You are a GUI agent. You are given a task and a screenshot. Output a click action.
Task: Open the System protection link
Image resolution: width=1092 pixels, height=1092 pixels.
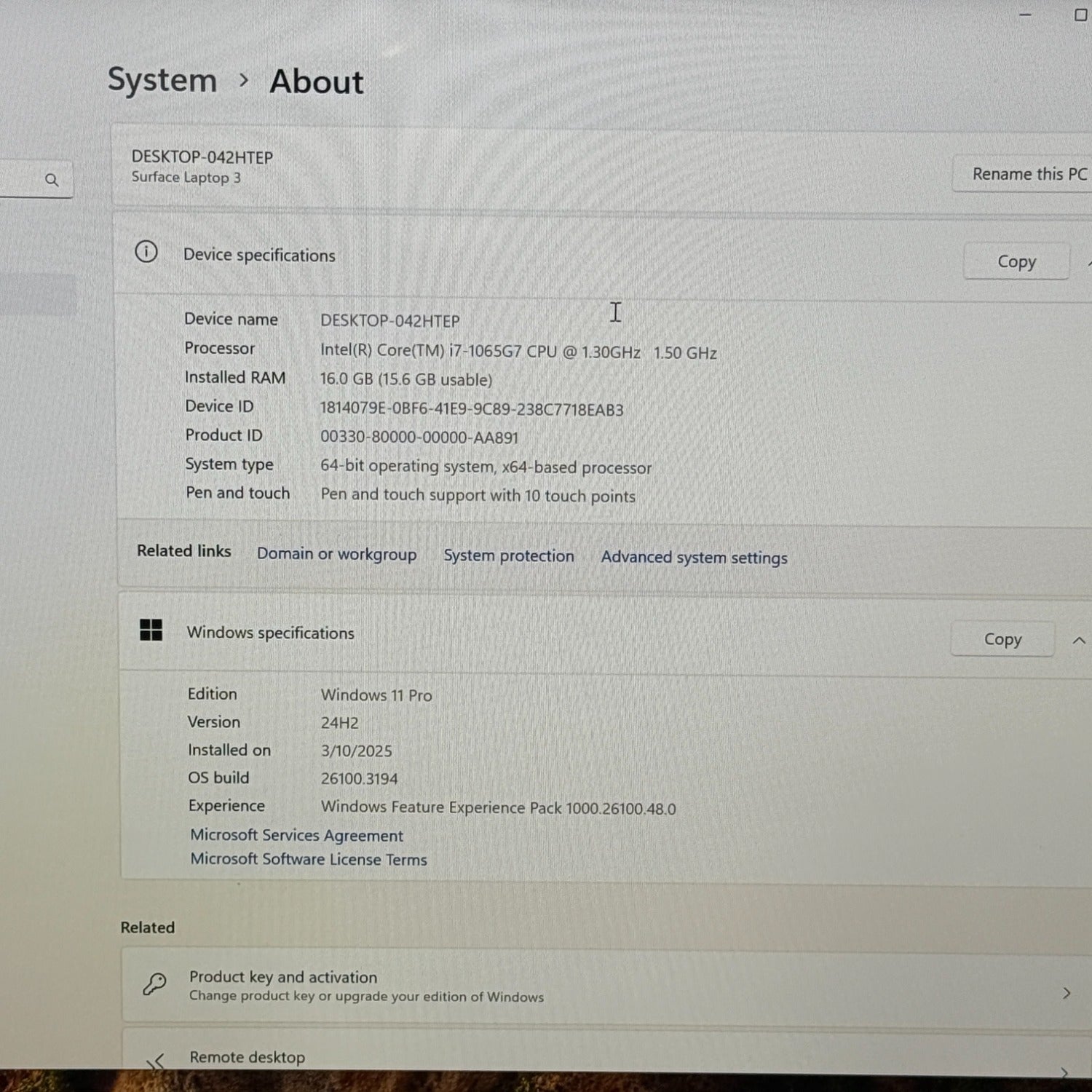click(x=508, y=555)
